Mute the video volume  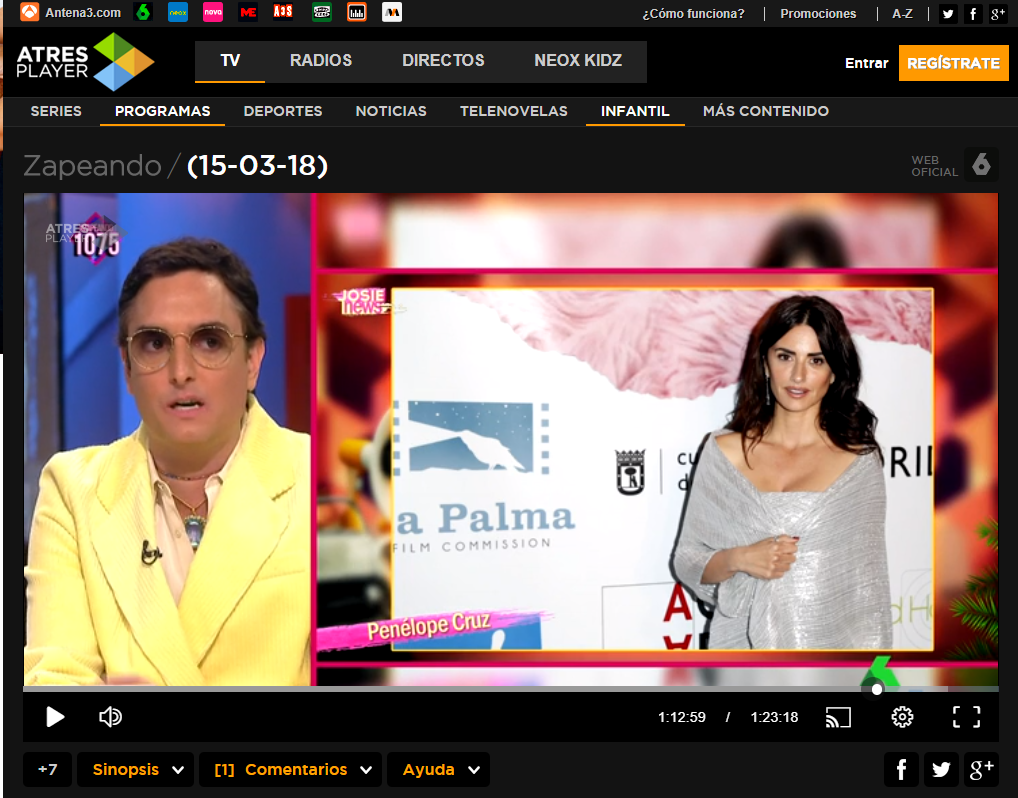[110, 717]
